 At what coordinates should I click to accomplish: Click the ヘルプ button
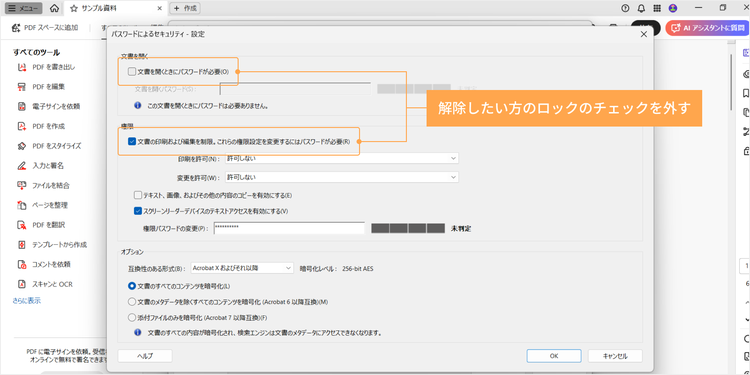click(x=145, y=356)
